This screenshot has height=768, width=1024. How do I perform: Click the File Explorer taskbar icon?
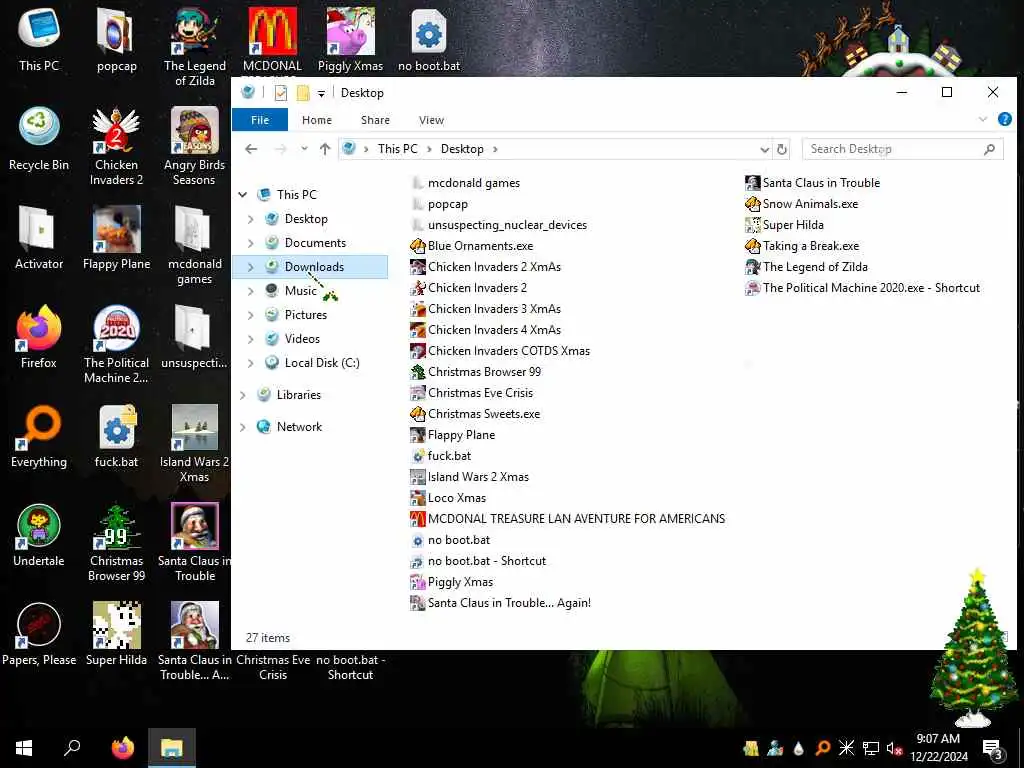[x=172, y=748]
